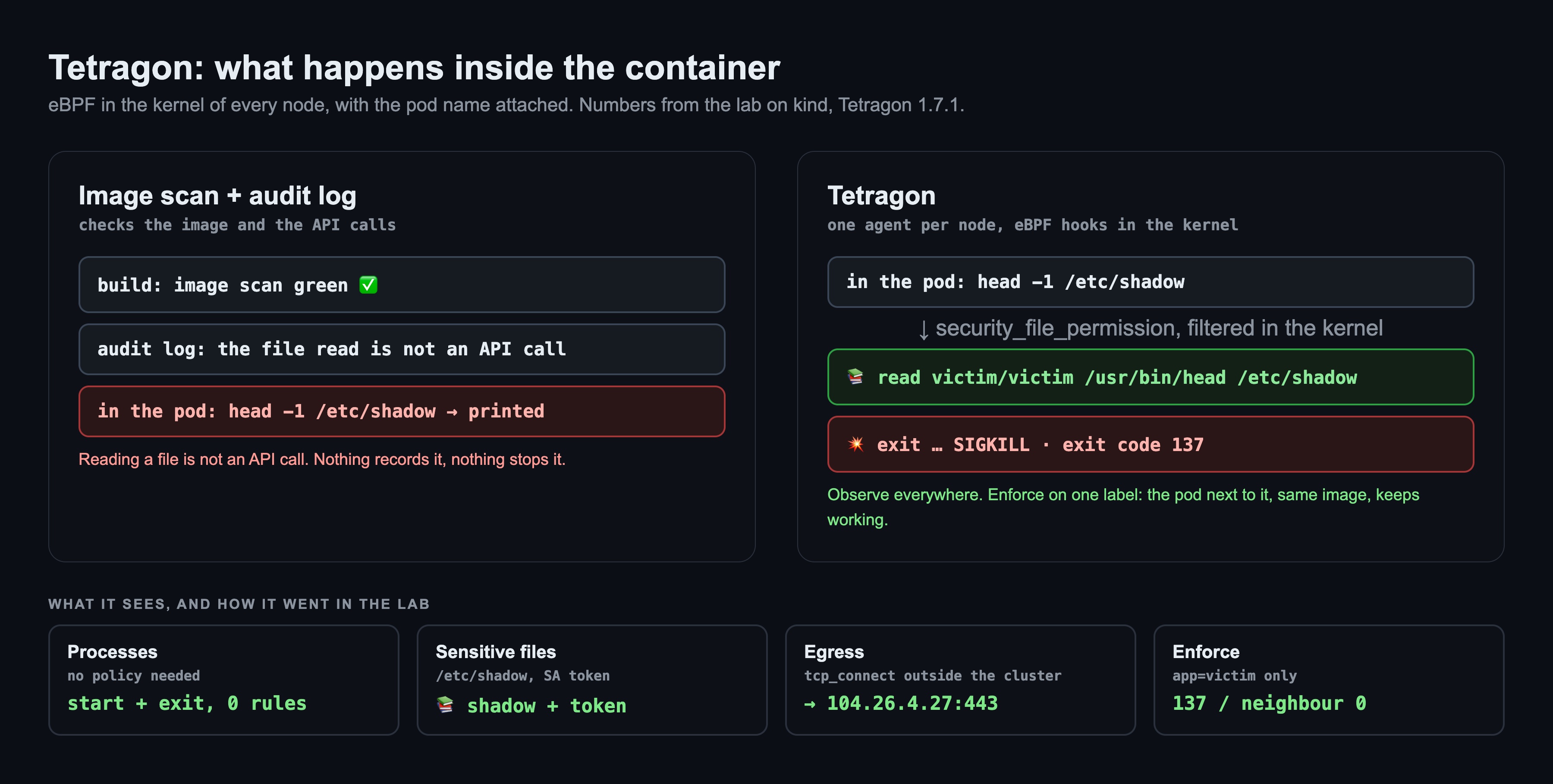
Task: Click the explosion icon beside exit SIGKILL
Action: 855,445
